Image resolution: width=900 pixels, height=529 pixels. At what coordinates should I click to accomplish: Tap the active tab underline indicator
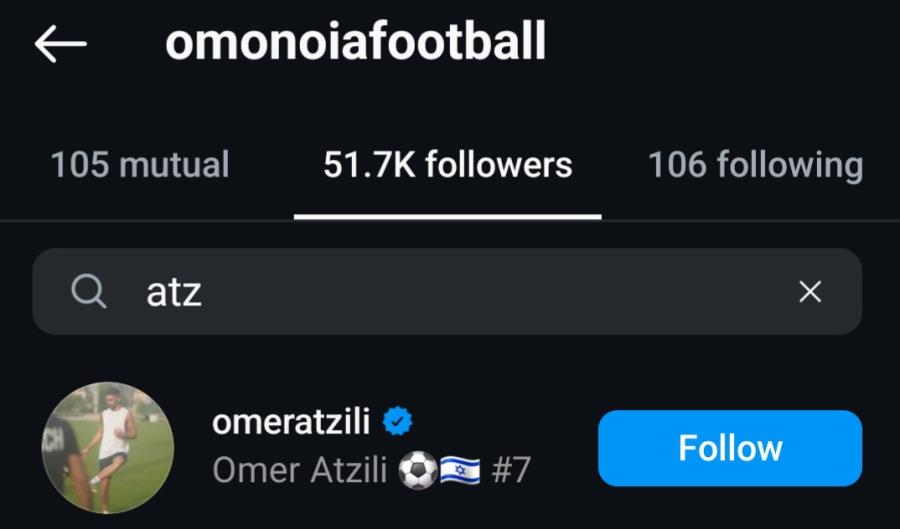tap(448, 217)
